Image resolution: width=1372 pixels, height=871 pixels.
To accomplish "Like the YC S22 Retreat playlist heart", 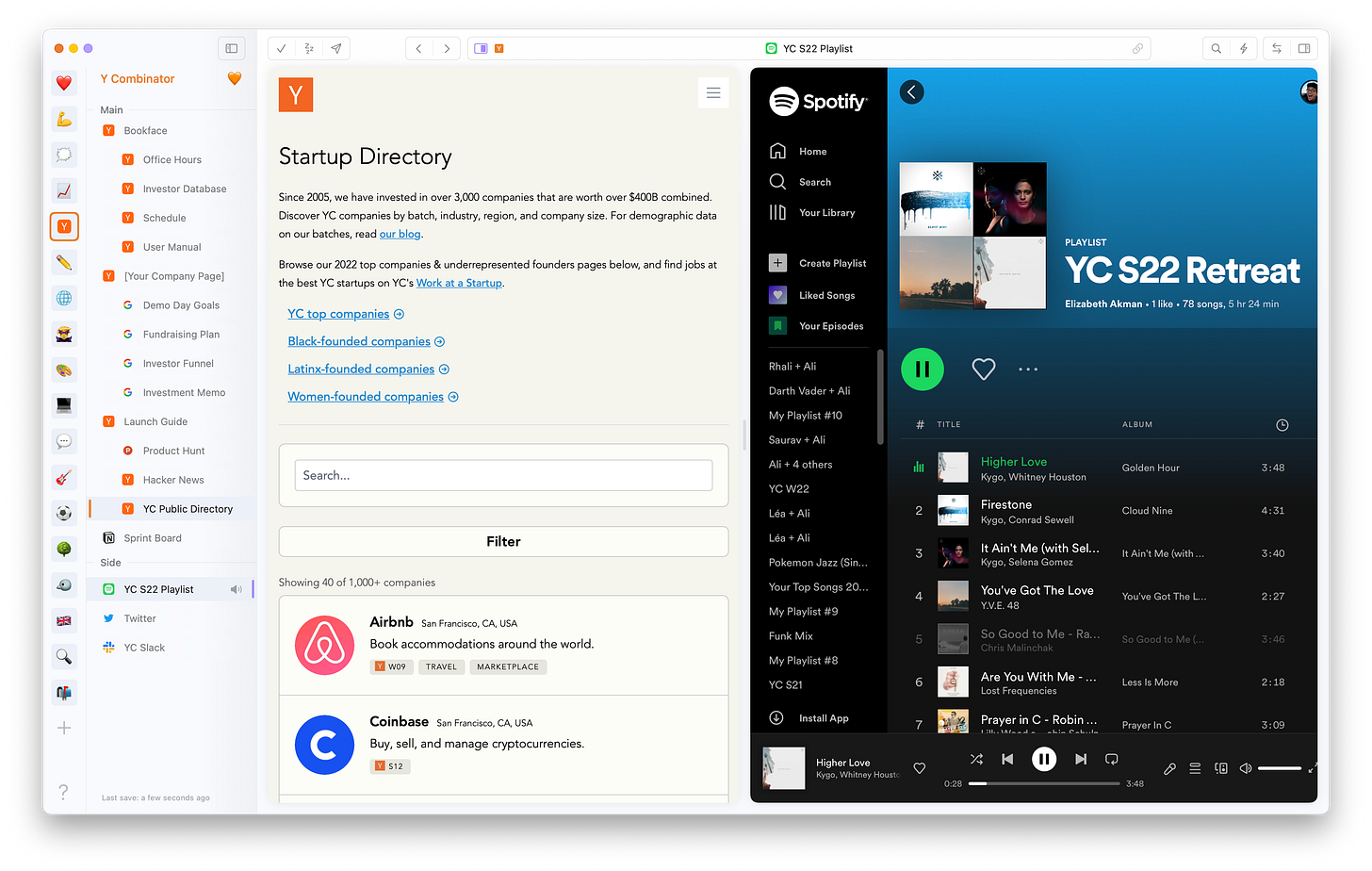I will (983, 370).
